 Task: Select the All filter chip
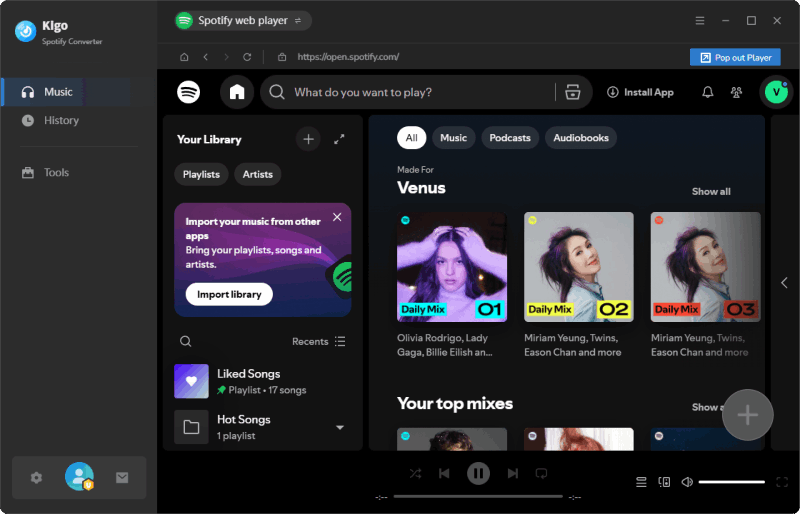(x=411, y=138)
